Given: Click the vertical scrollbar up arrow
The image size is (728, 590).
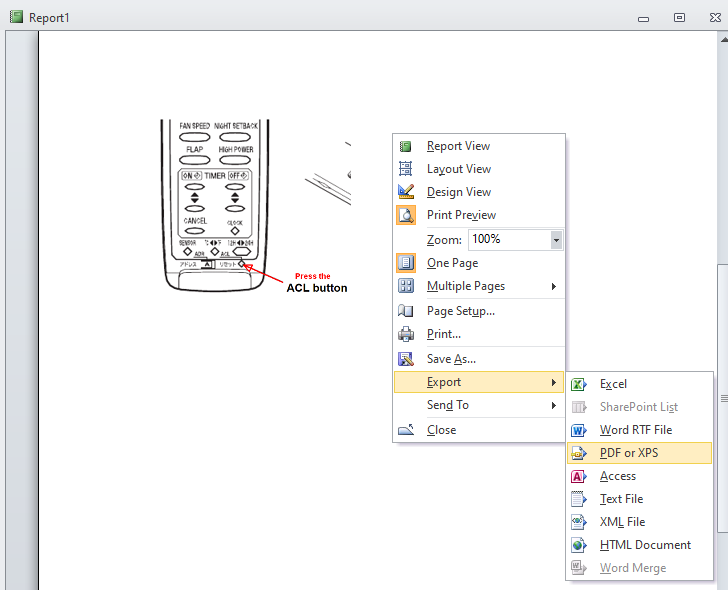Looking at the screenshot, I should (x=723, y=39).
